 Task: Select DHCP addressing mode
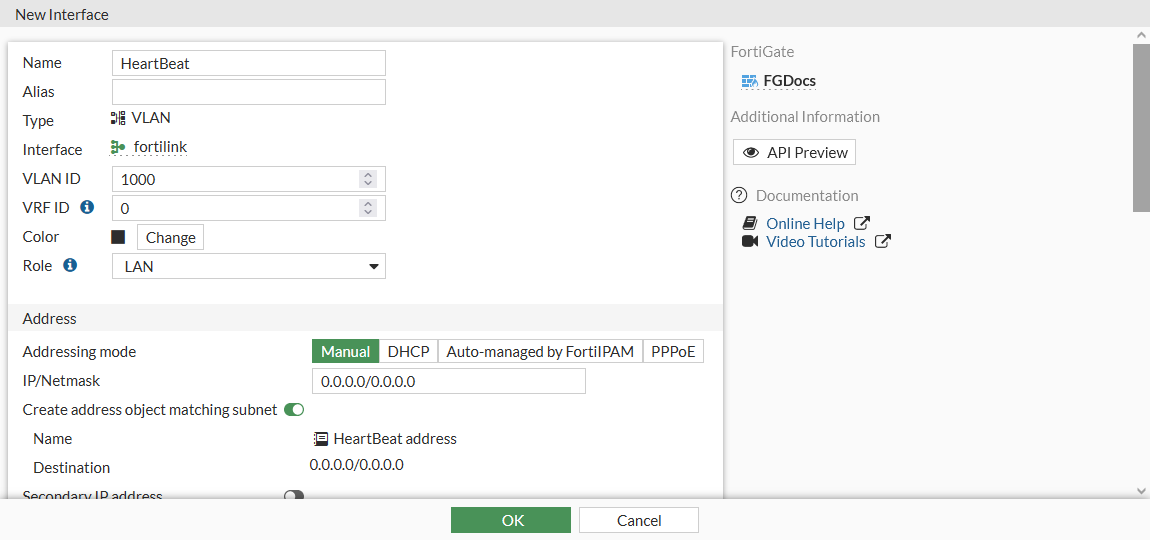coord(408,352)
